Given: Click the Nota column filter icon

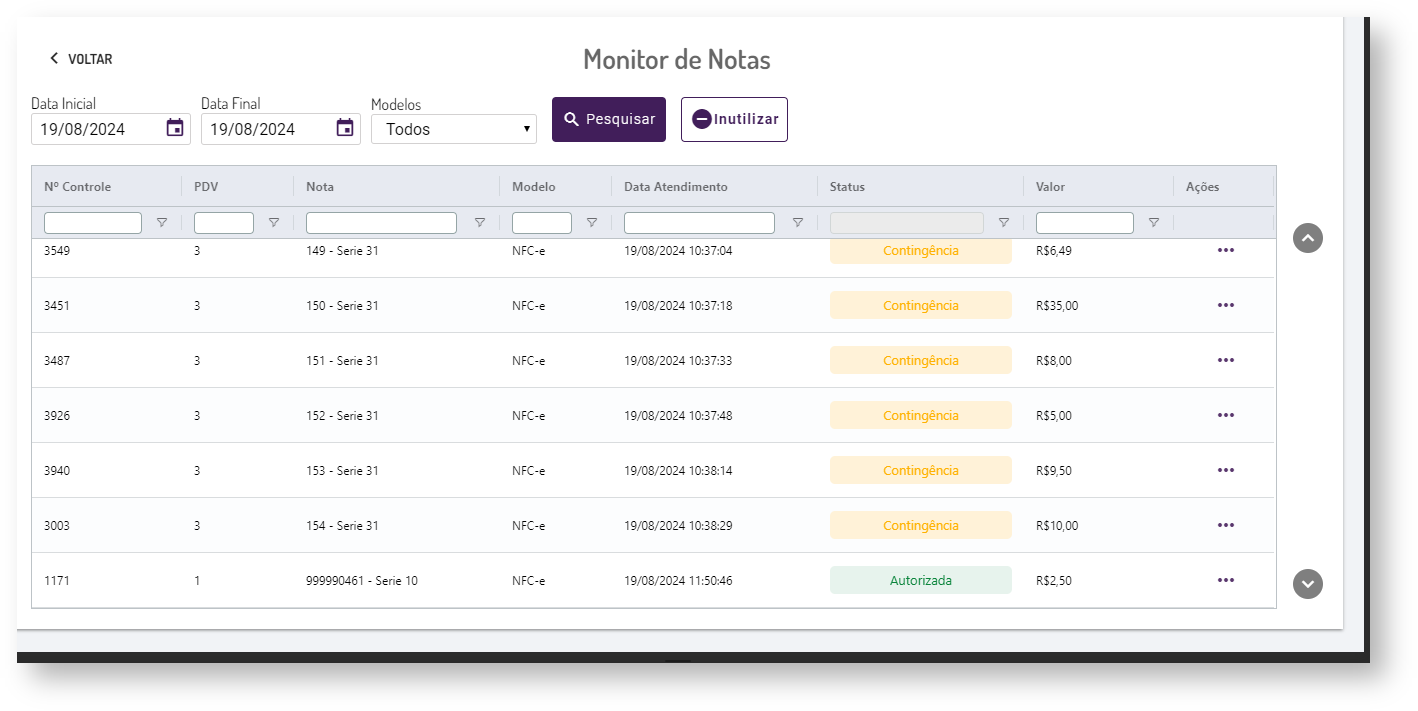Looking at the screenshot, I should click(480, 223).
